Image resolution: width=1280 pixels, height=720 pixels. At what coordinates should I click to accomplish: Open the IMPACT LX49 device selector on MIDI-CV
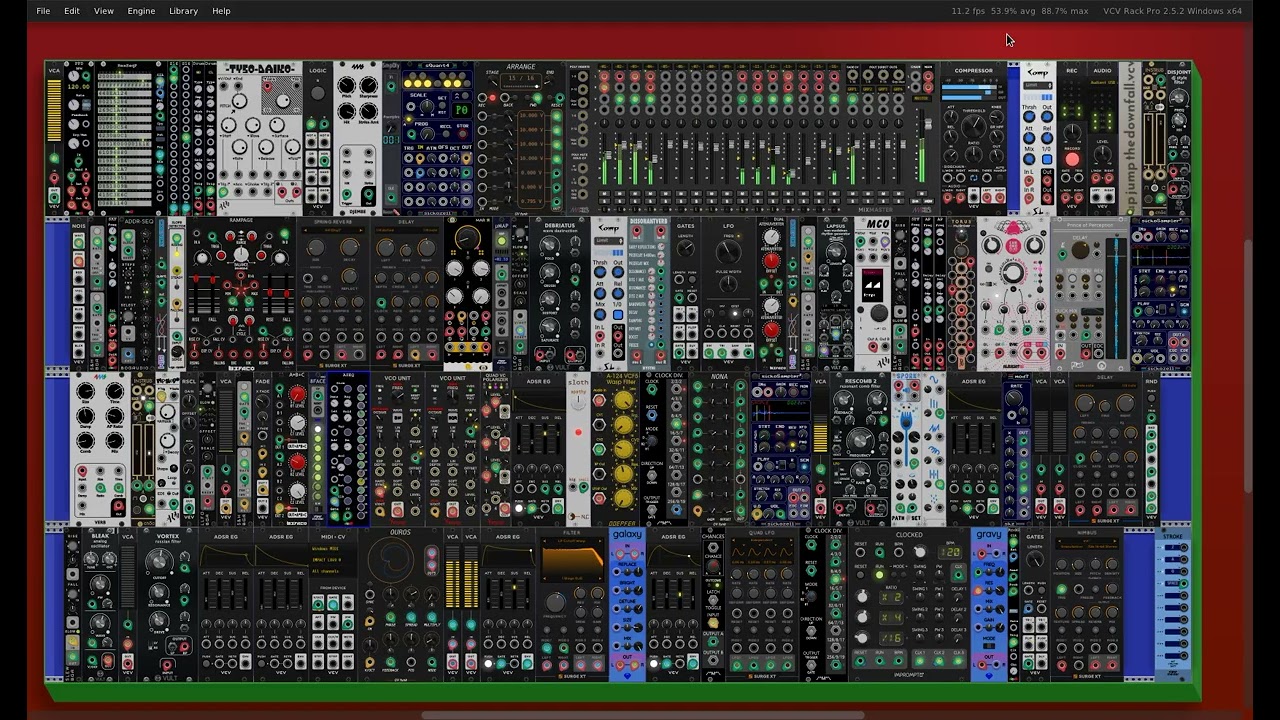coord(332,560)
